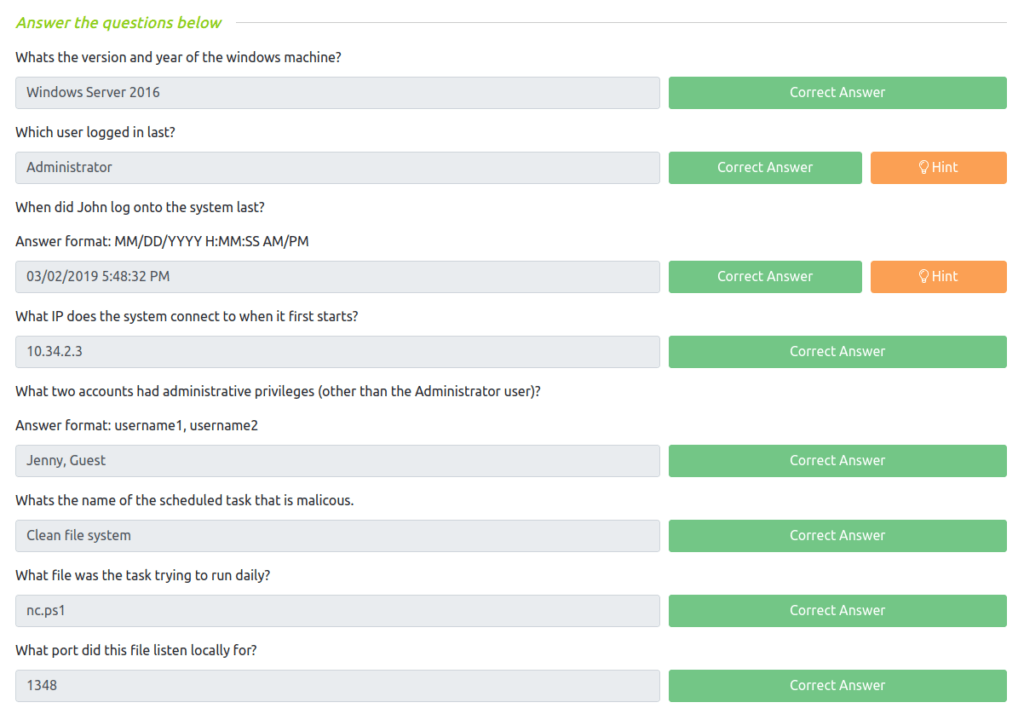Click the 'Answer the questions below' heading
This screenshot has height=714, width=1024.
coord(118,23)
